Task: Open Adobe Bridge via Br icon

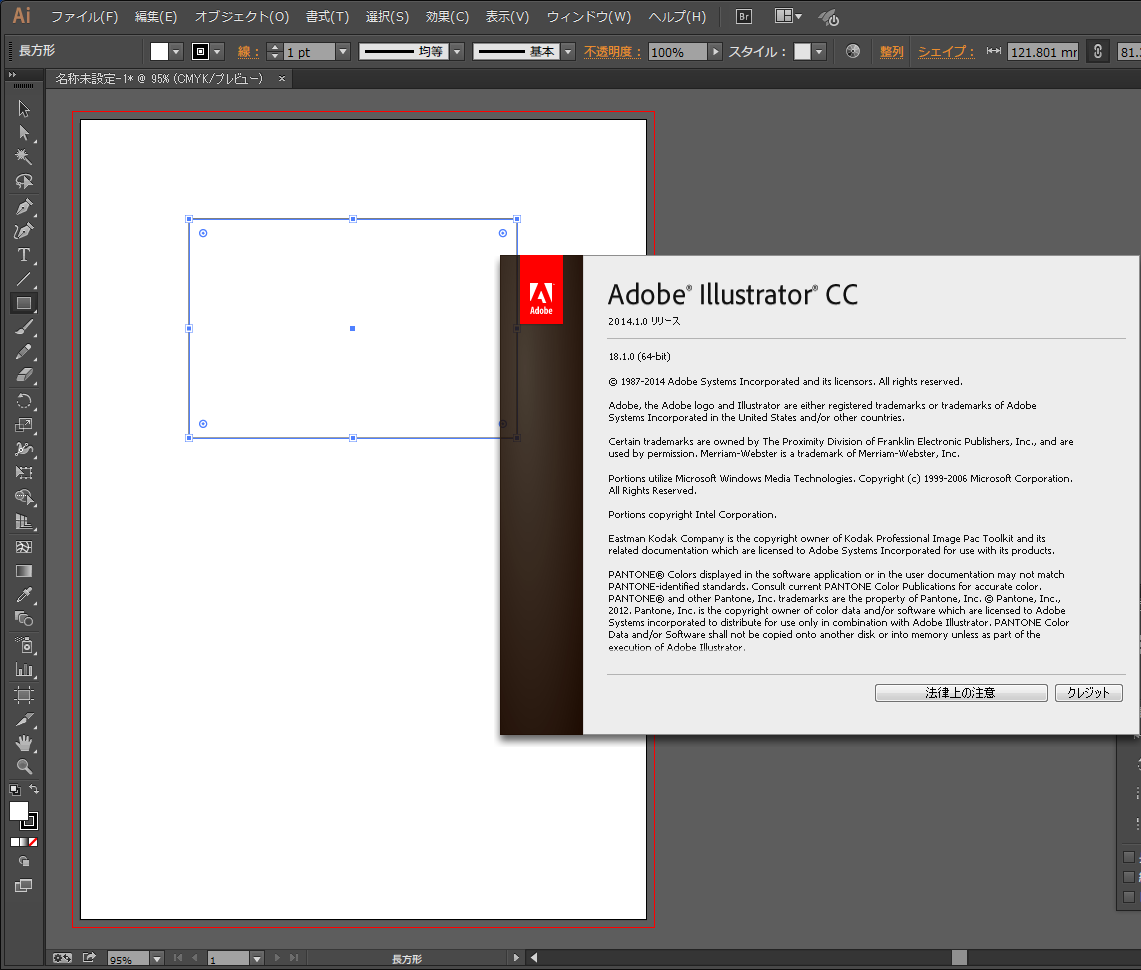Action: point(744,17)
